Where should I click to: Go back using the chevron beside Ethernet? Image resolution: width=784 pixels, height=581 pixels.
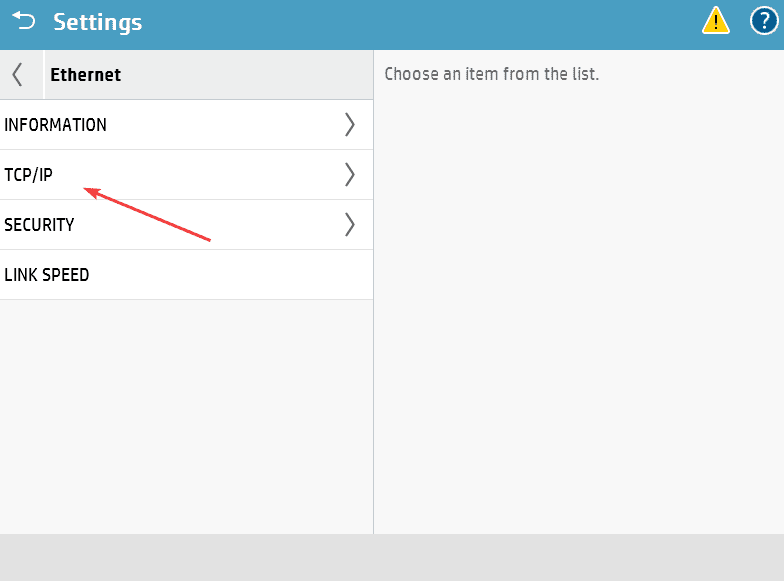click(x=18, y=75)
